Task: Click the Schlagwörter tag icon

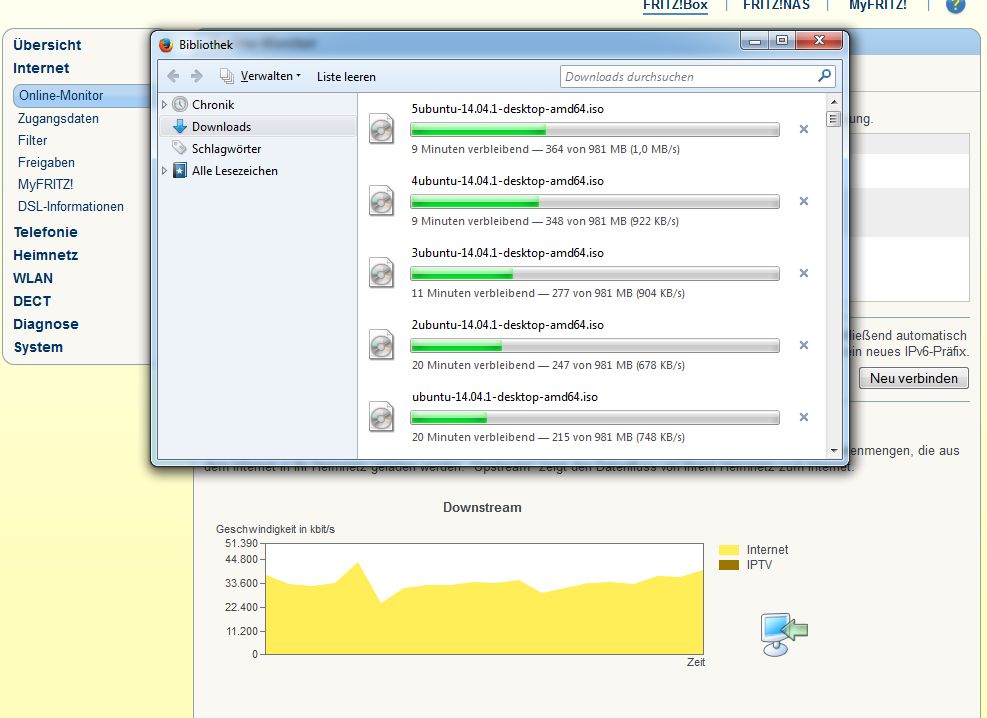Action: (180, 148)
